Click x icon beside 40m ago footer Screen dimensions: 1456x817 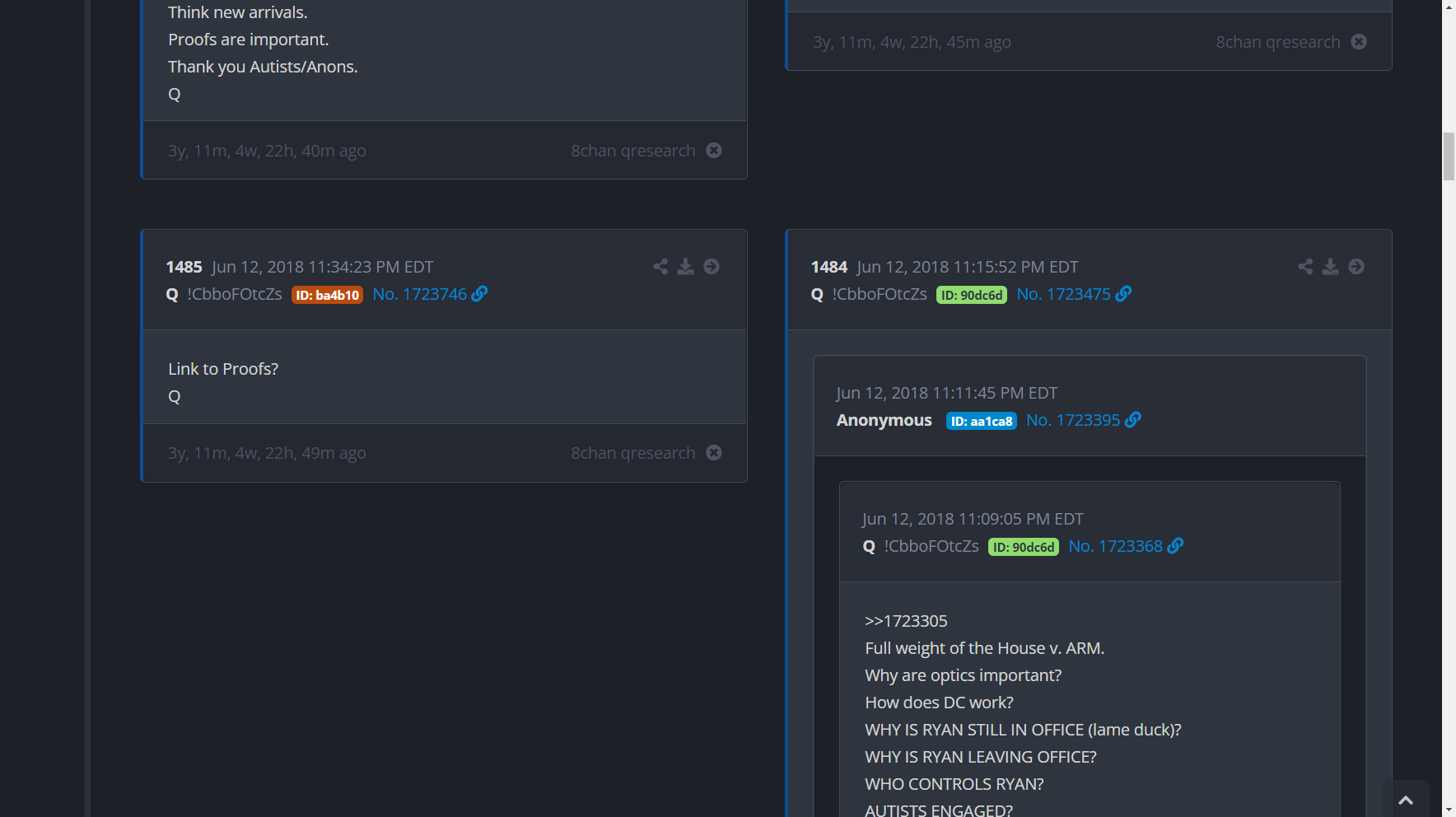click(x=714, y=151)
